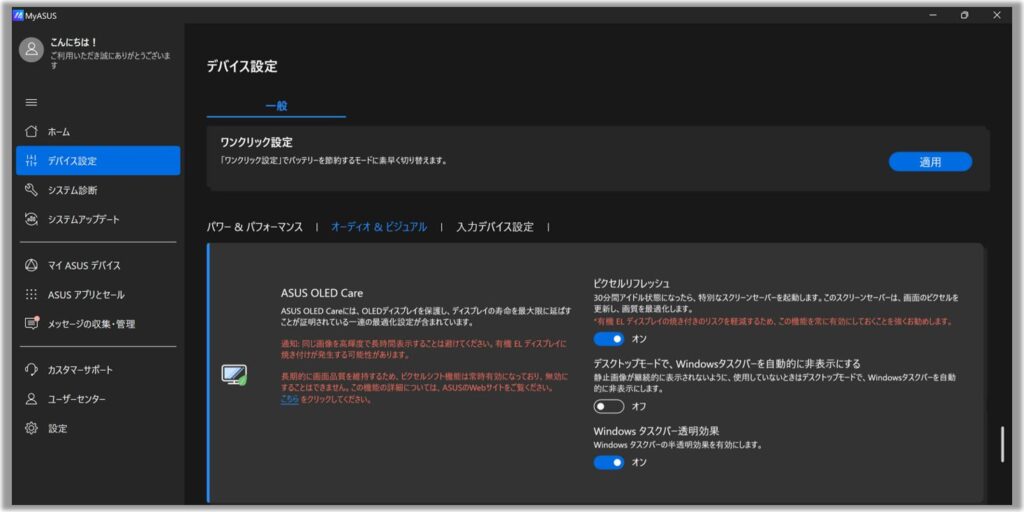Click the hamburger menu icon
Image resolution: width=1024 pixels, height=512 pixels.
(x=31, y=103)
